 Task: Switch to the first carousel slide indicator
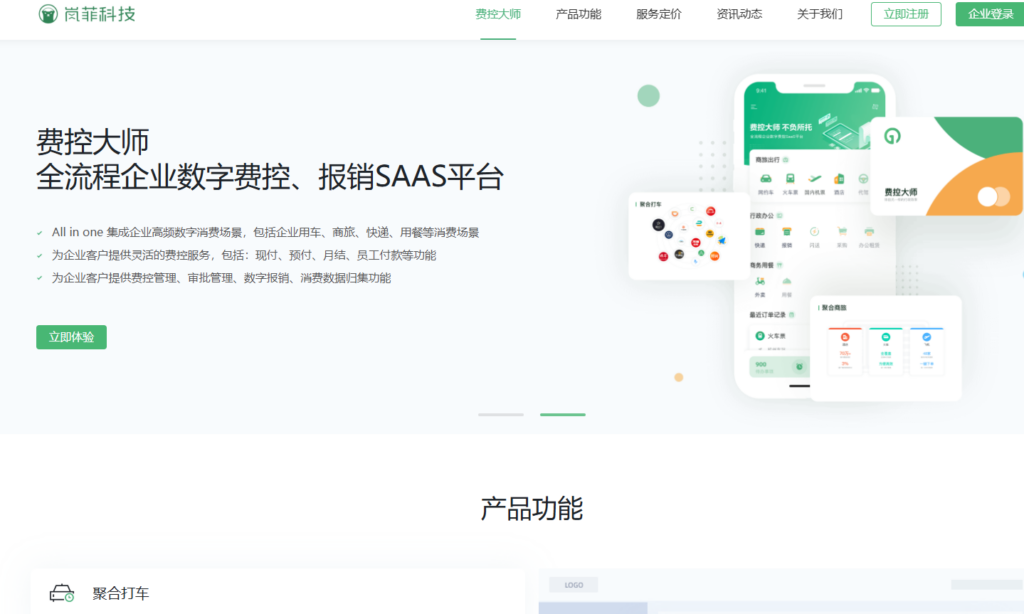500,414
